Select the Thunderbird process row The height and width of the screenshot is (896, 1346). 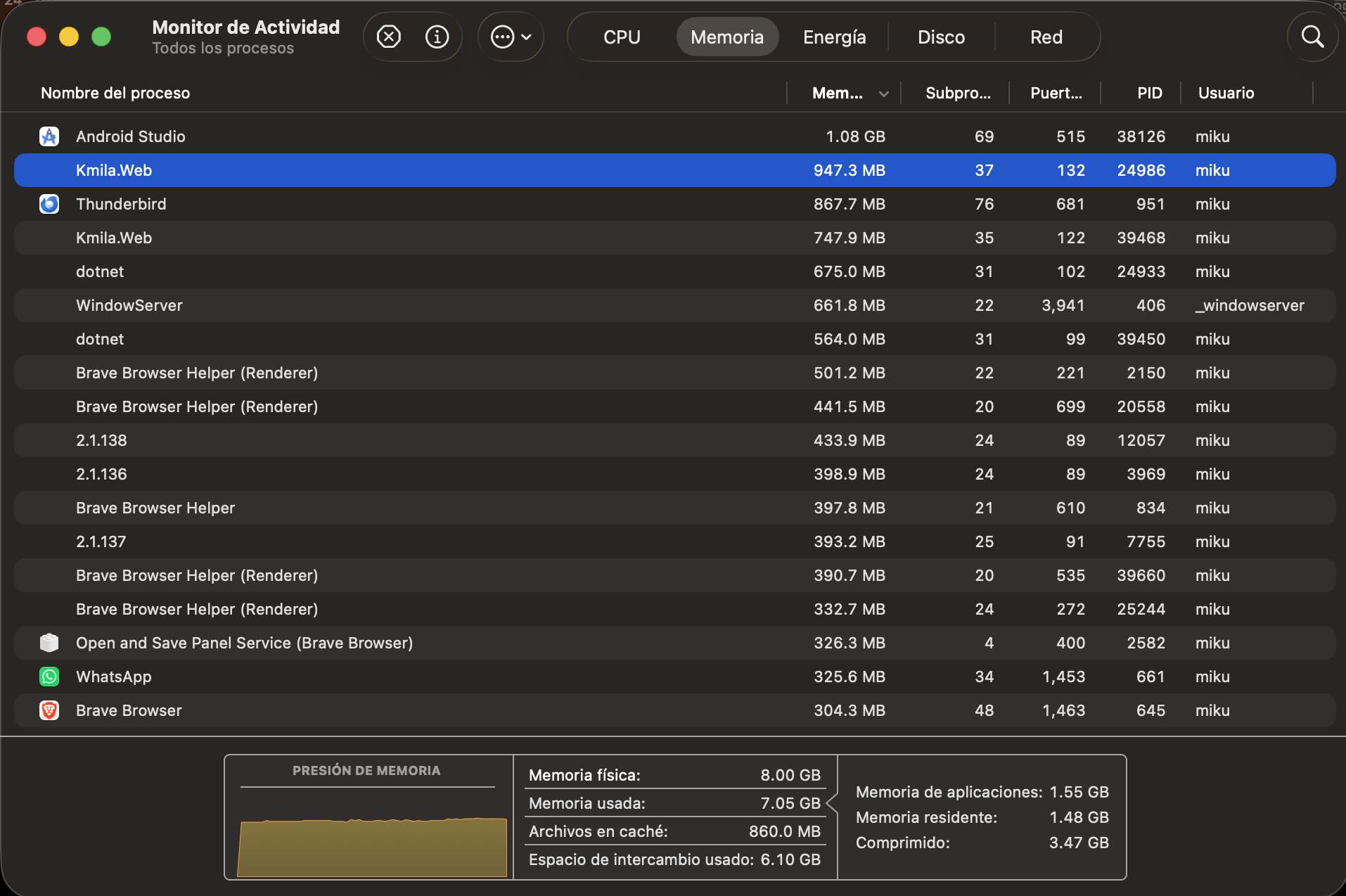click(675, 204)
